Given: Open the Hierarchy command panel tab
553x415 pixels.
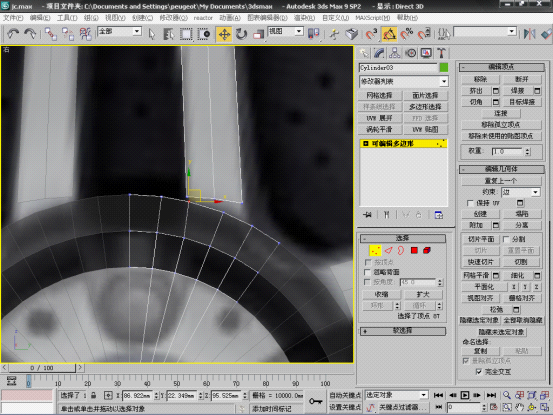Looking at the screenshot, I should 395,53.
